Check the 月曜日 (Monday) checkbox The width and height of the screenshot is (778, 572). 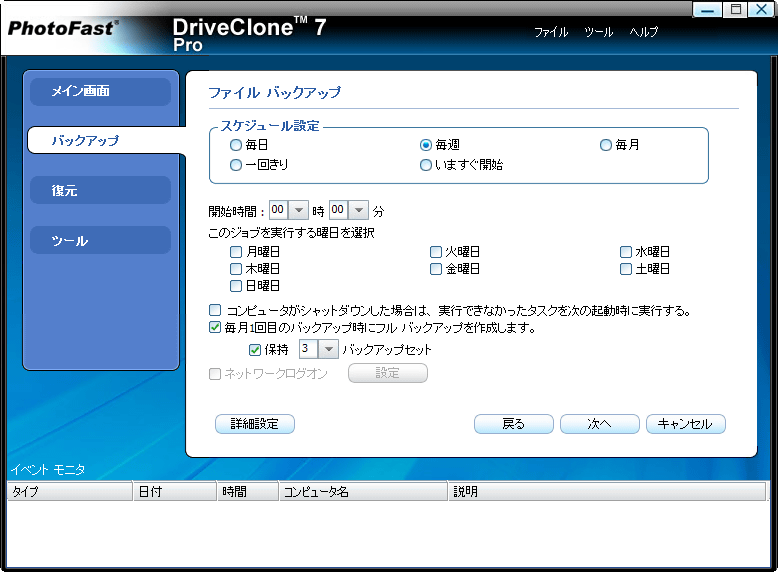[236, 252]
